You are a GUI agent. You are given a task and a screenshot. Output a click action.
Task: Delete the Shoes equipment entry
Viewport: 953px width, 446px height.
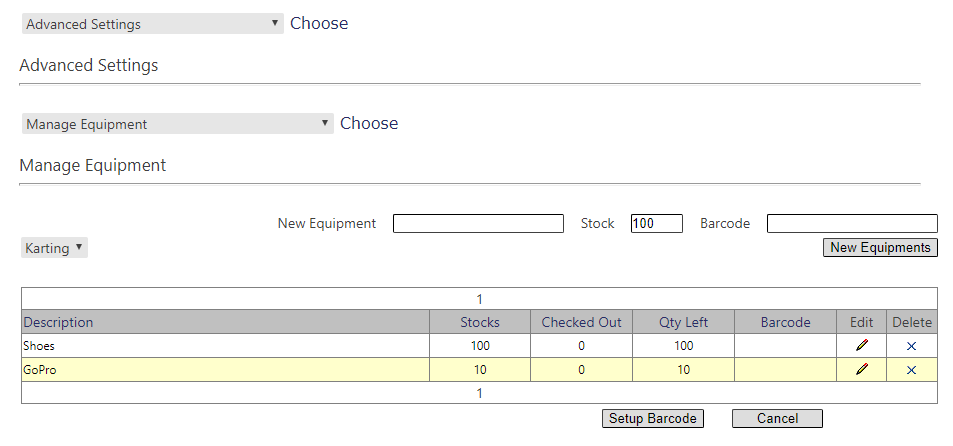click(911, 345)
